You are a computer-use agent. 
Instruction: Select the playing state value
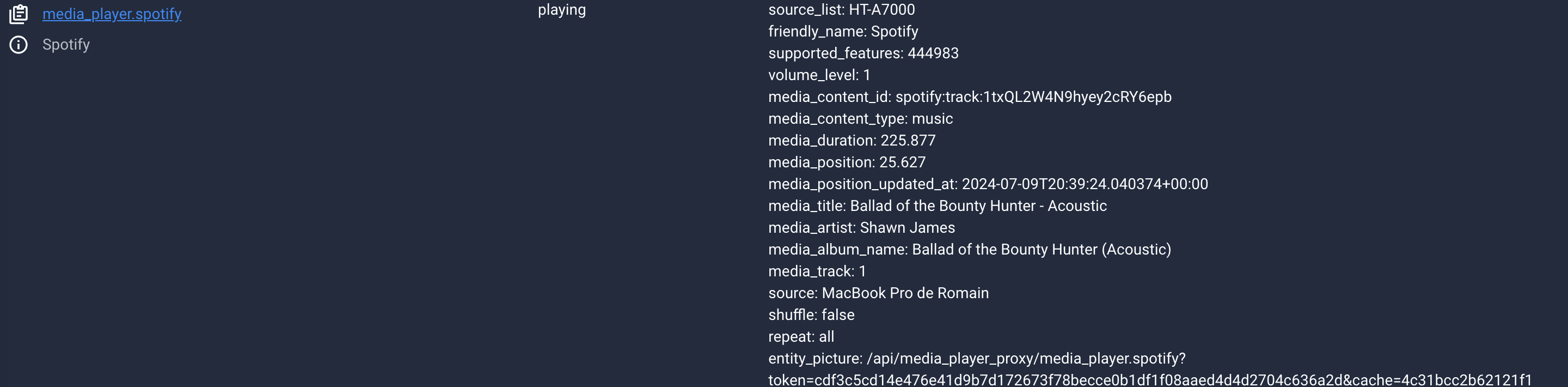pyautogui.click(x=562, y=10)
